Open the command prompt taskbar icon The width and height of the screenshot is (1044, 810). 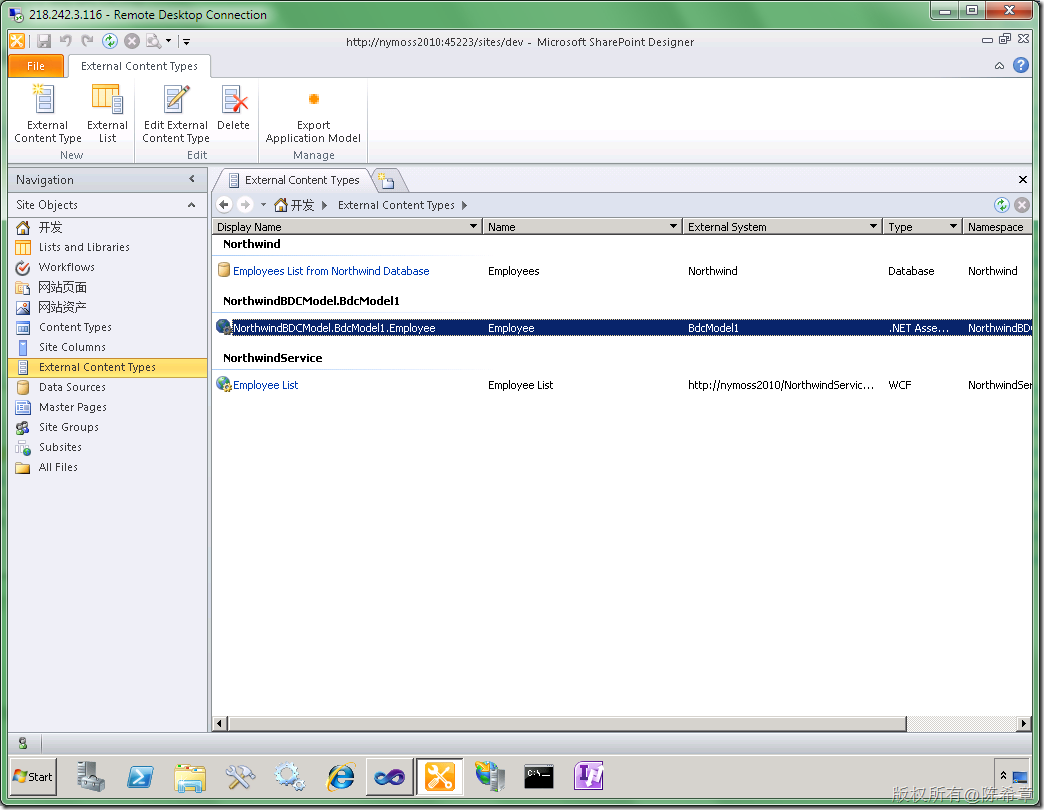(539, 777)
